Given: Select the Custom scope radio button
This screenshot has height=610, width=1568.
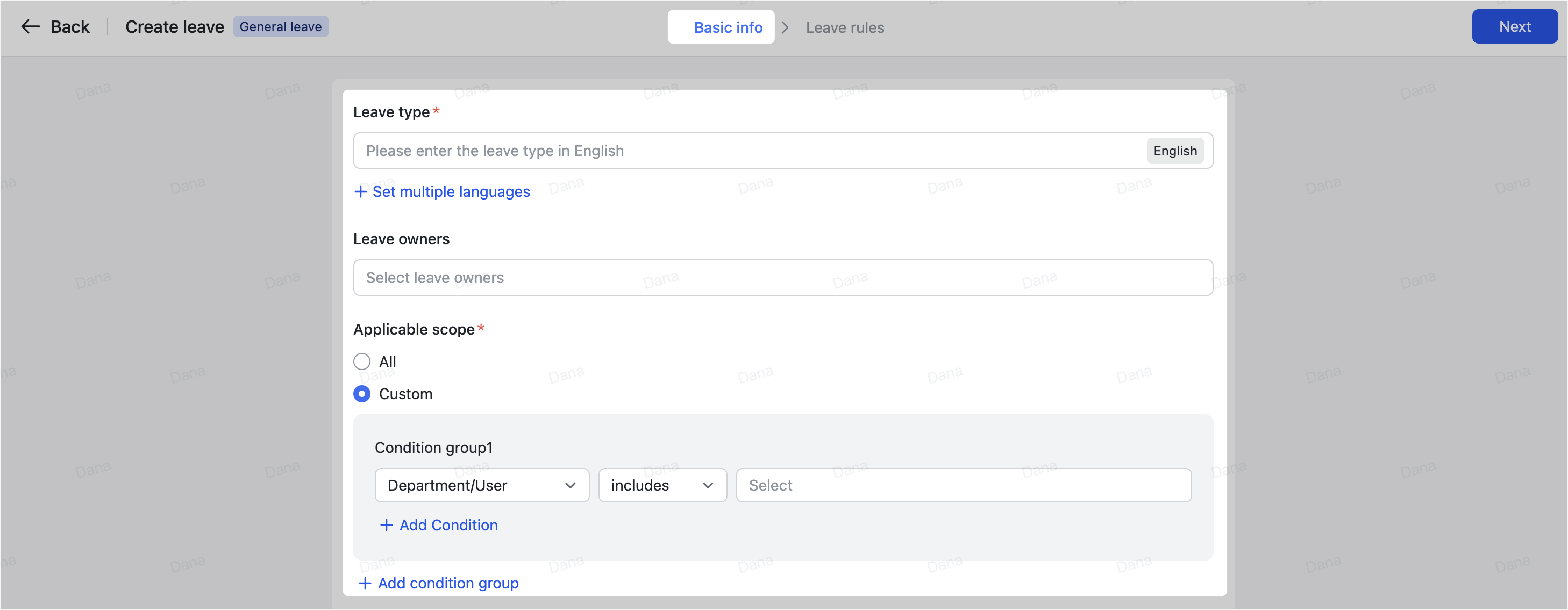Looking at the screenshot, I should point(361,394).
